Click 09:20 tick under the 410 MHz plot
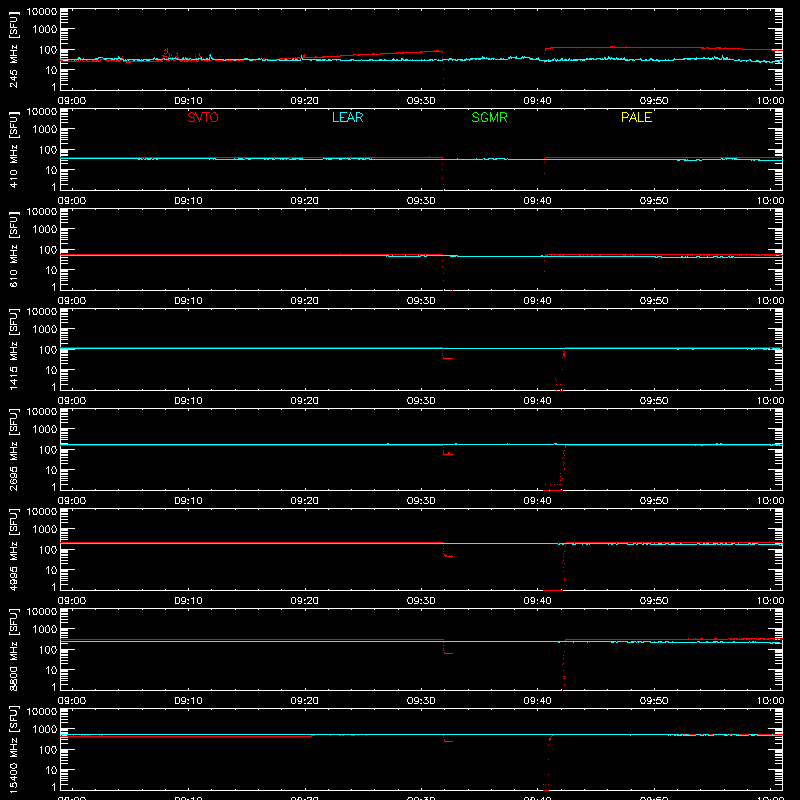This screenshot has width=800, height=800. [x=305, y=201]
